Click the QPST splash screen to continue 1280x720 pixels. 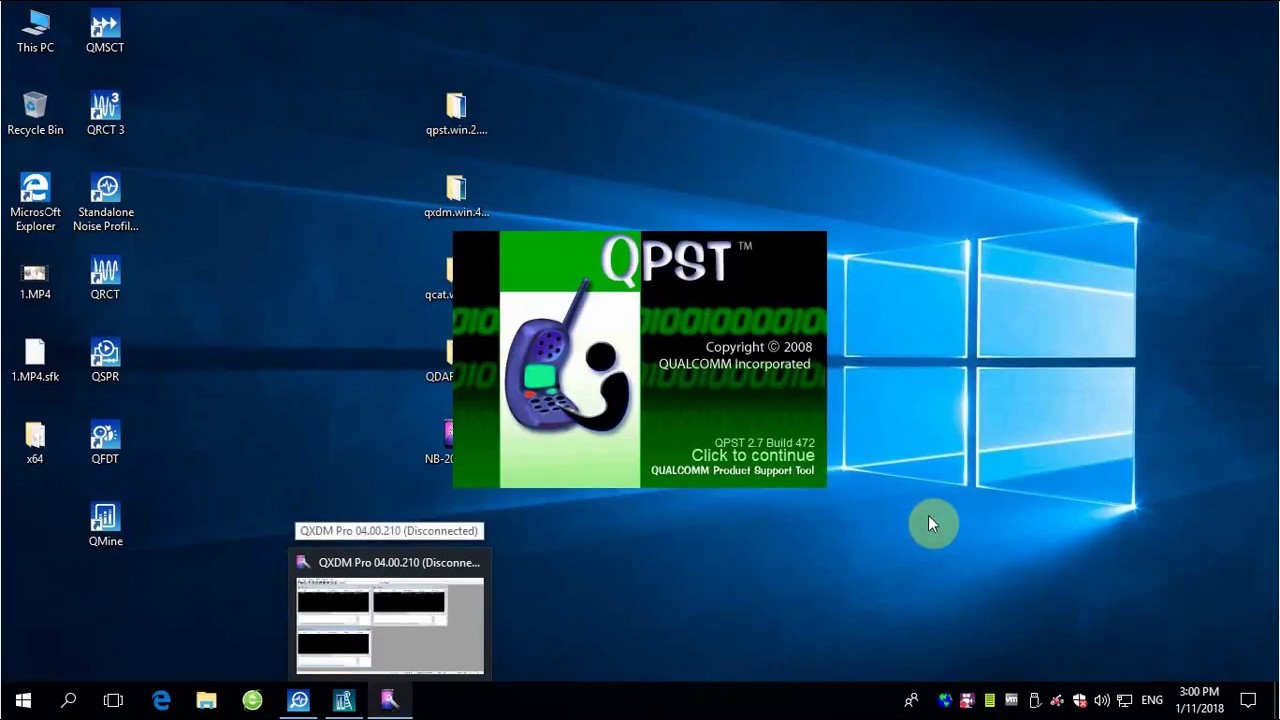point(640,359)
